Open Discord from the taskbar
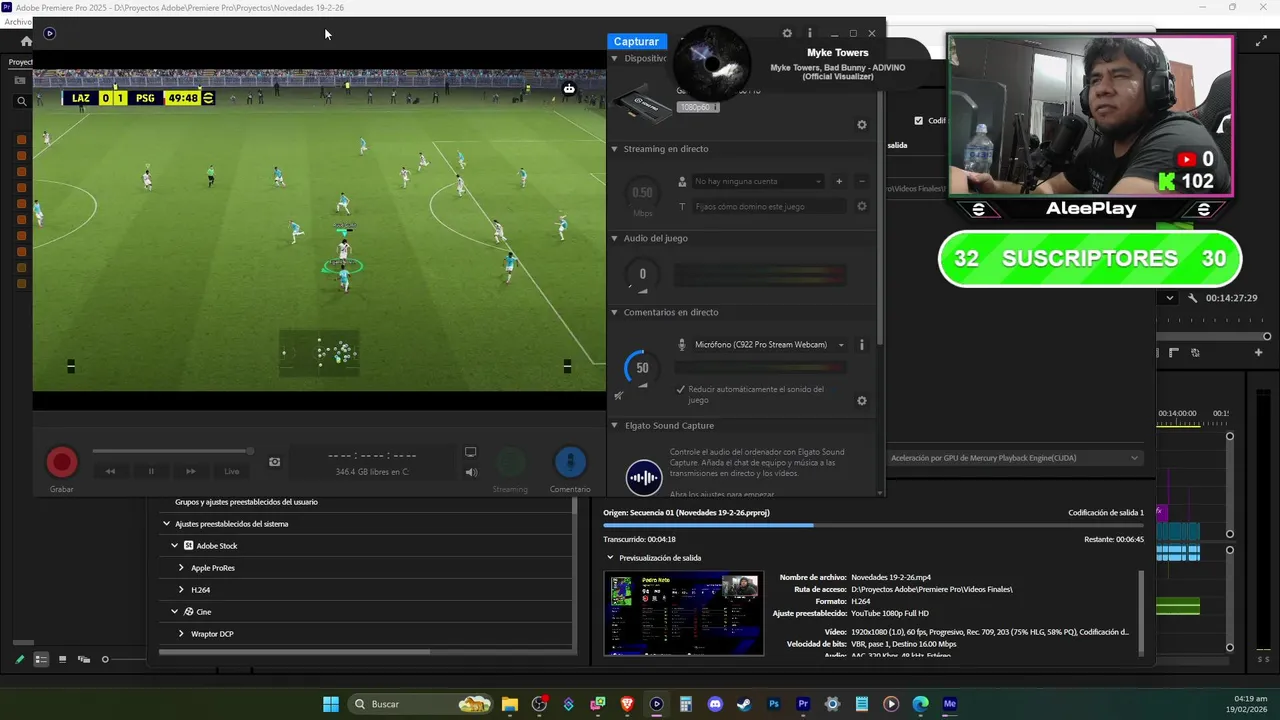The width and height of the screenshot is (1280, 720). pos(715,704)
